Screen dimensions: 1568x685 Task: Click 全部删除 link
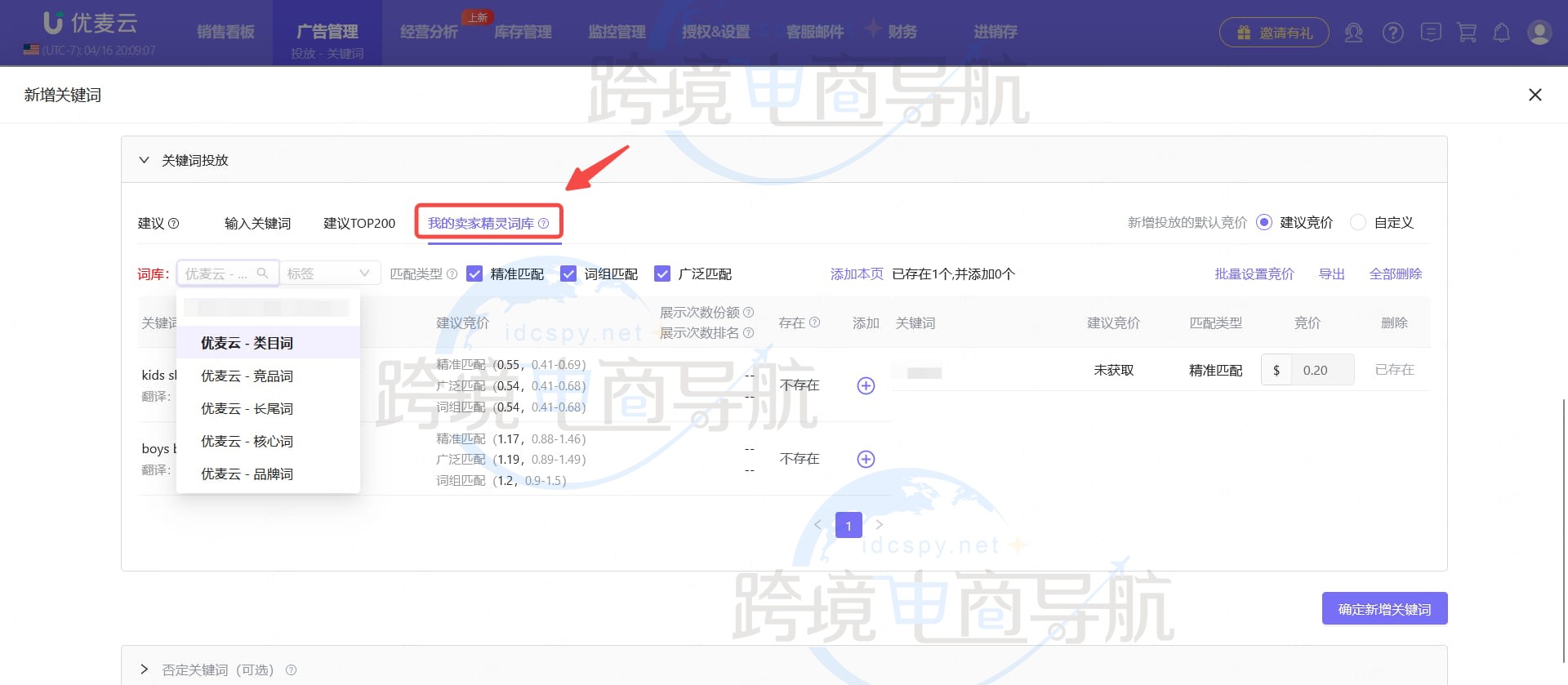1396,274
